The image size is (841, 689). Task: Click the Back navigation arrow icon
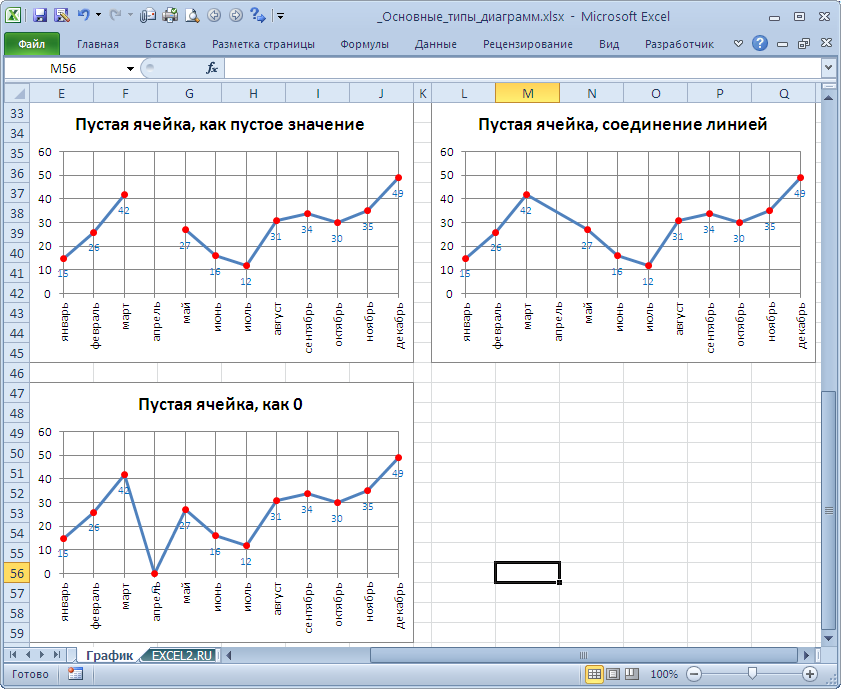pyautogui.click(x=214, y=15)
